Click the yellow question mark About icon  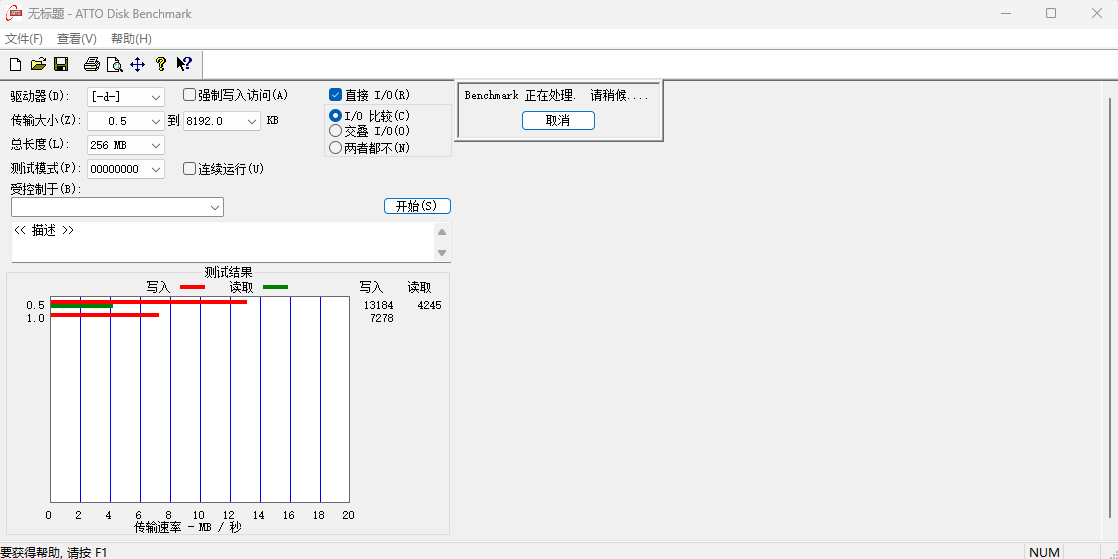(x=160, y=65)
